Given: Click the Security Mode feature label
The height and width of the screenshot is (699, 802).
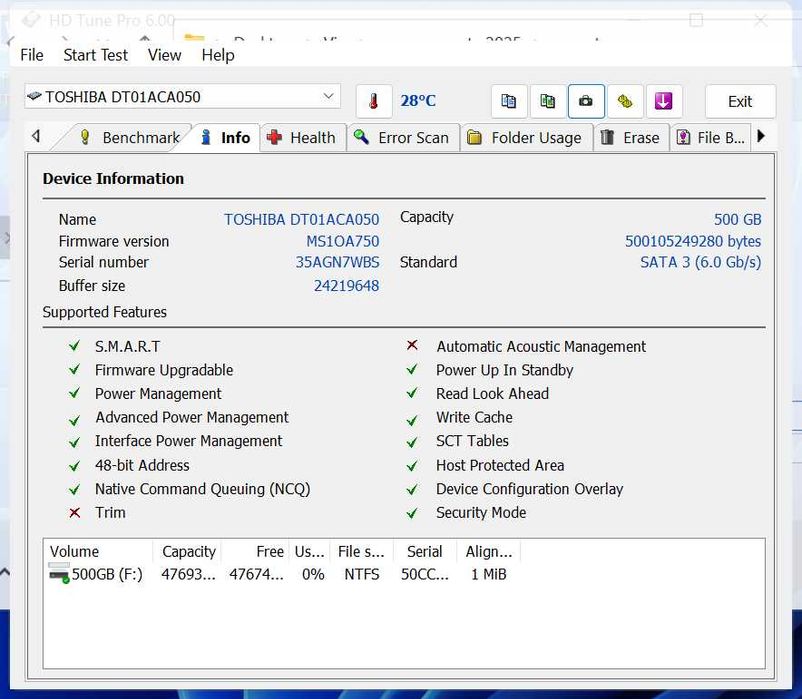Looking at the screenshot, I should click(481, 512).
